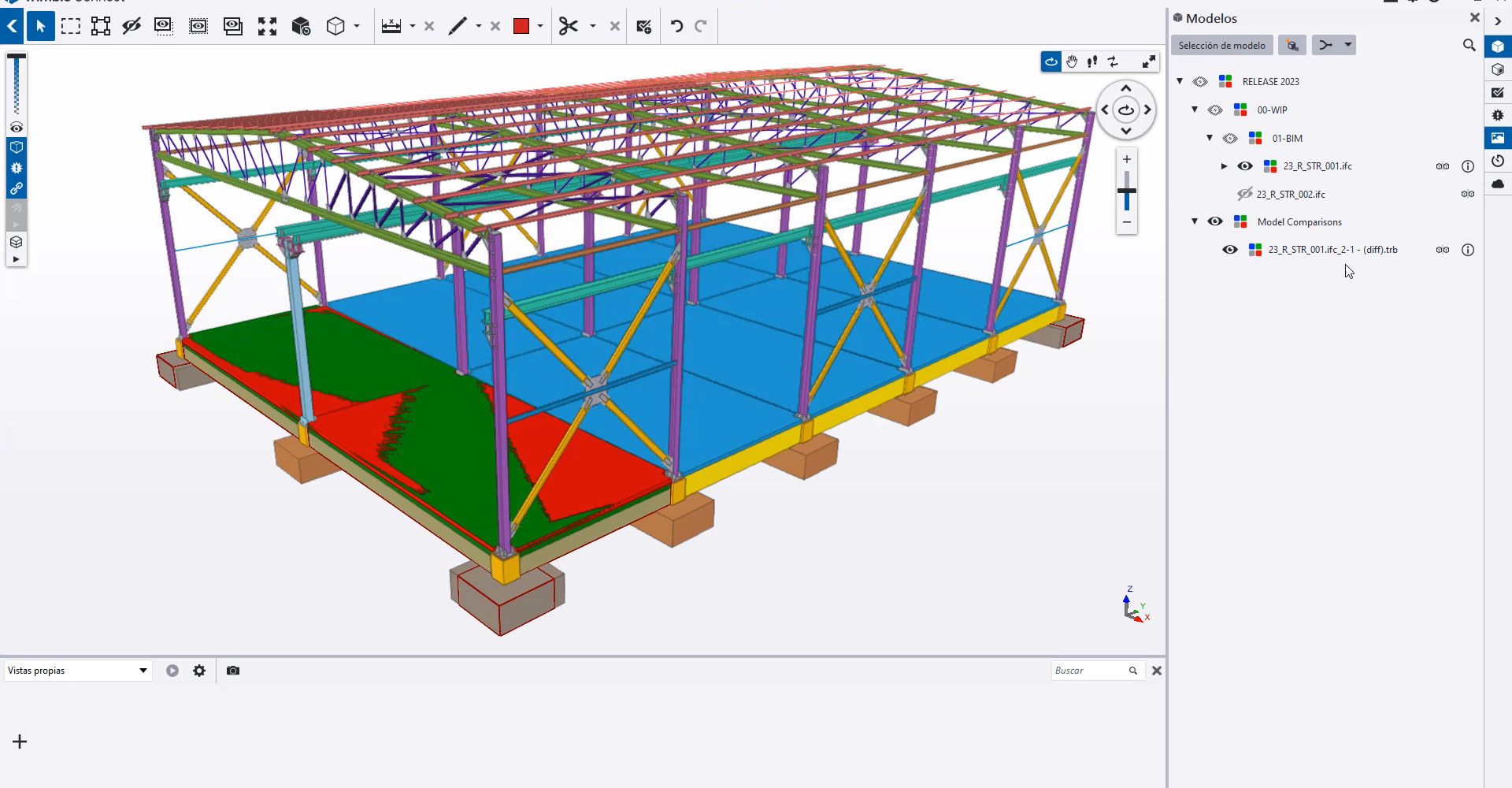Screen dimensions: 1512x788
Task: Click the zoom in plus button
Action: click(x=1127, y=159)
